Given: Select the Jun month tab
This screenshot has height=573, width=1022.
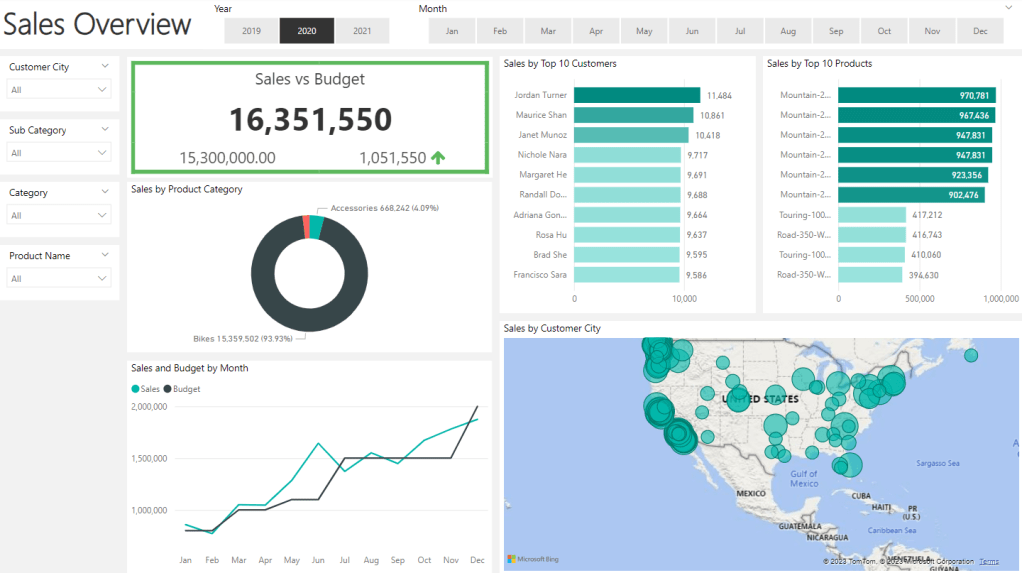Looking at the screenshot, I should click(x=692, y=31).
